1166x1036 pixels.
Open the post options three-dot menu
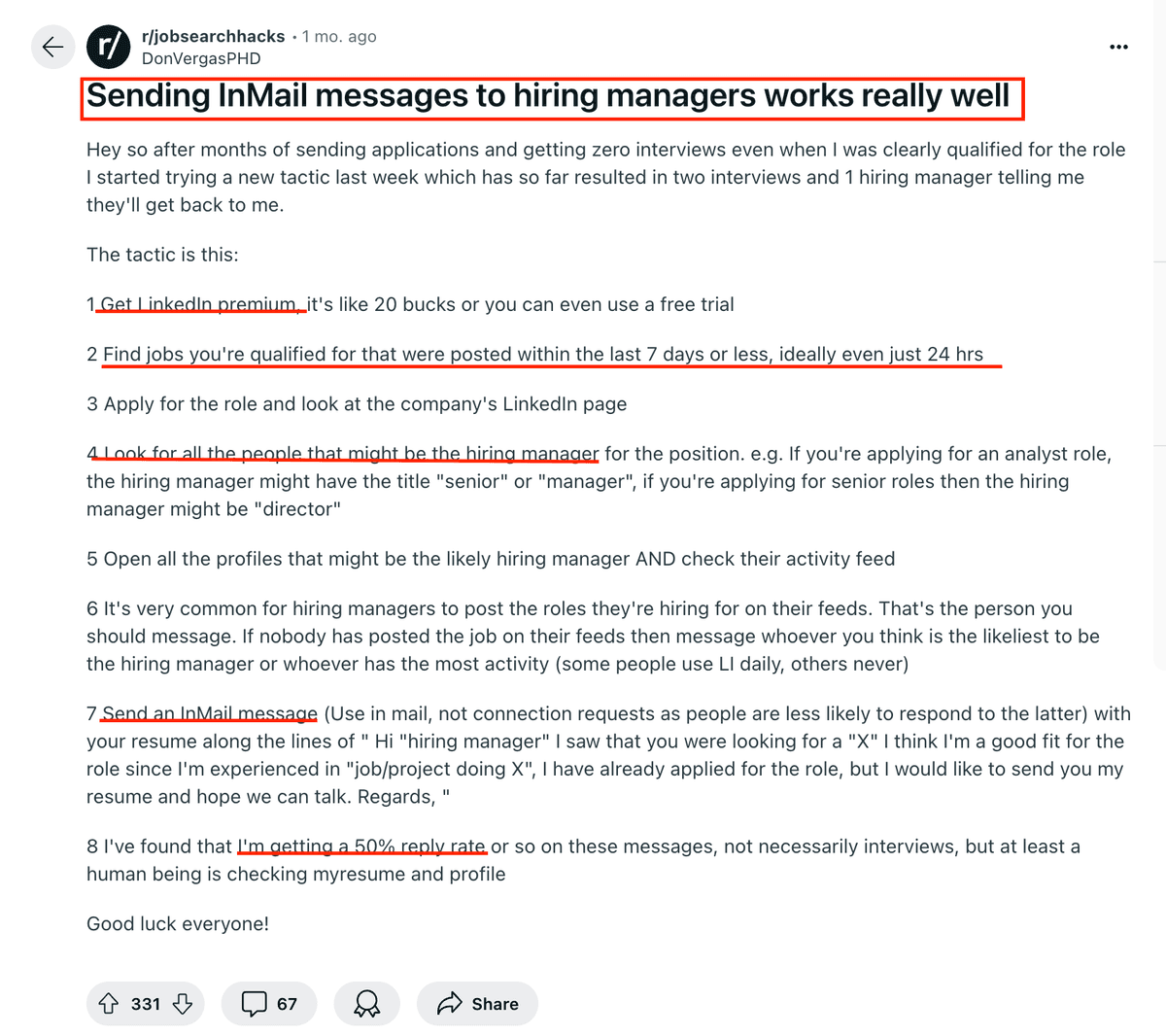1118,46
